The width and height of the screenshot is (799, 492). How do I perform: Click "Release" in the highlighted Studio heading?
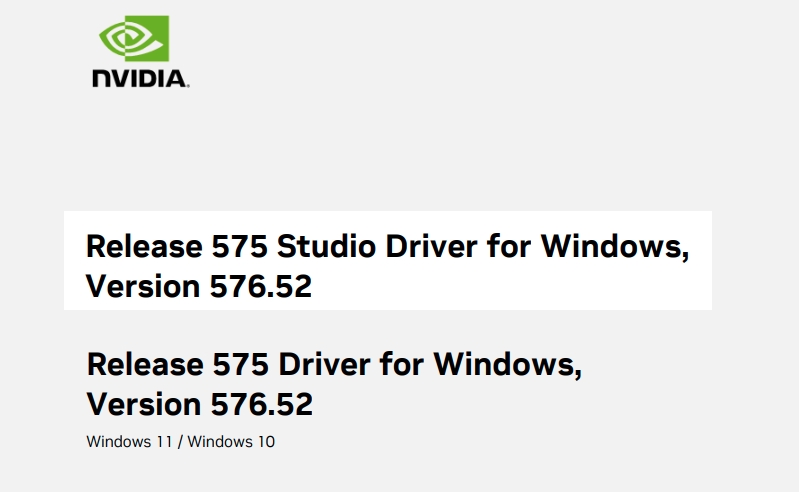click(144, 247)
